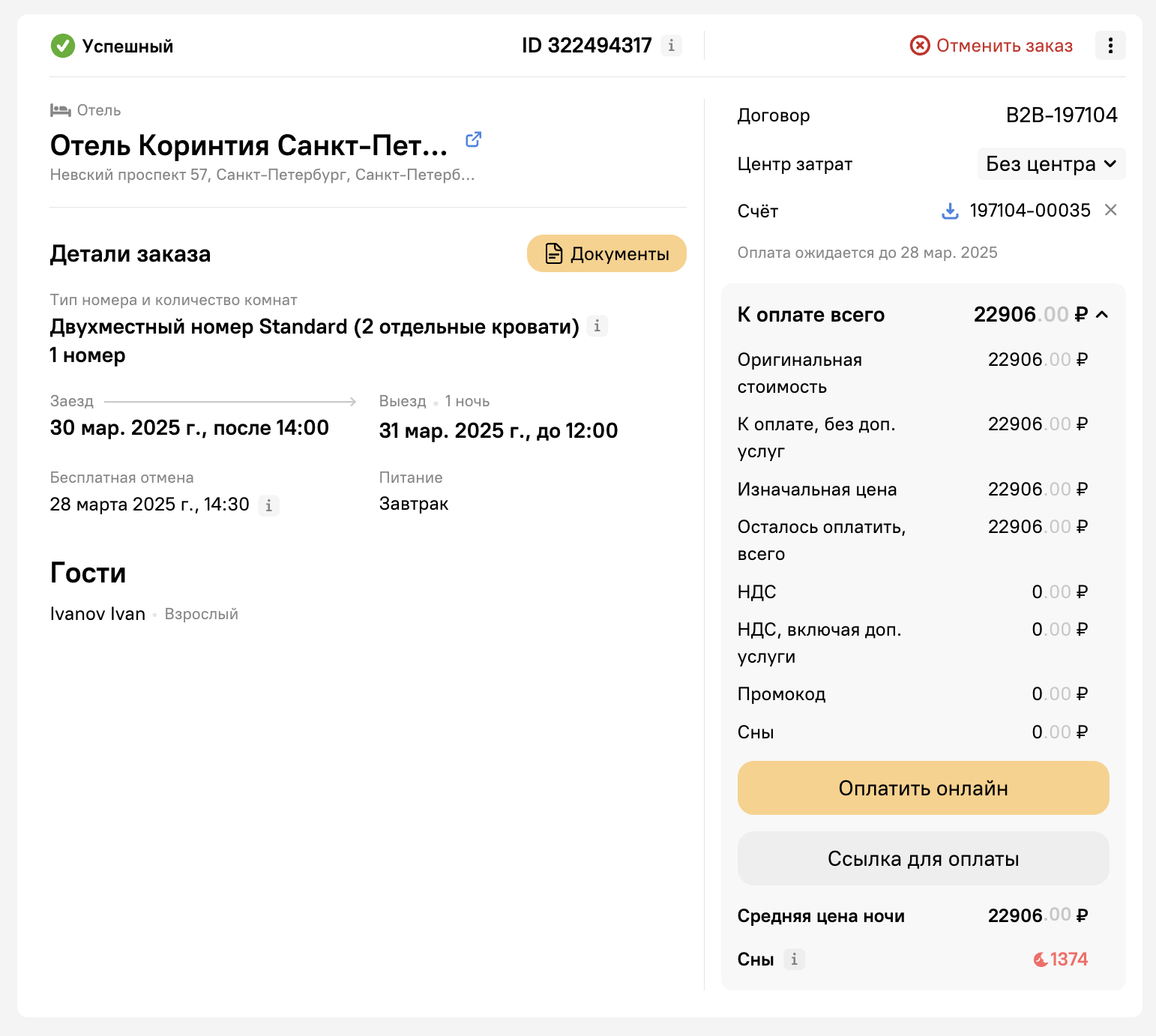Screen dimensions: 1156x1036
Task: Click Оплата ожидается до 28 мар. 2025
Action: coord(867,253)
